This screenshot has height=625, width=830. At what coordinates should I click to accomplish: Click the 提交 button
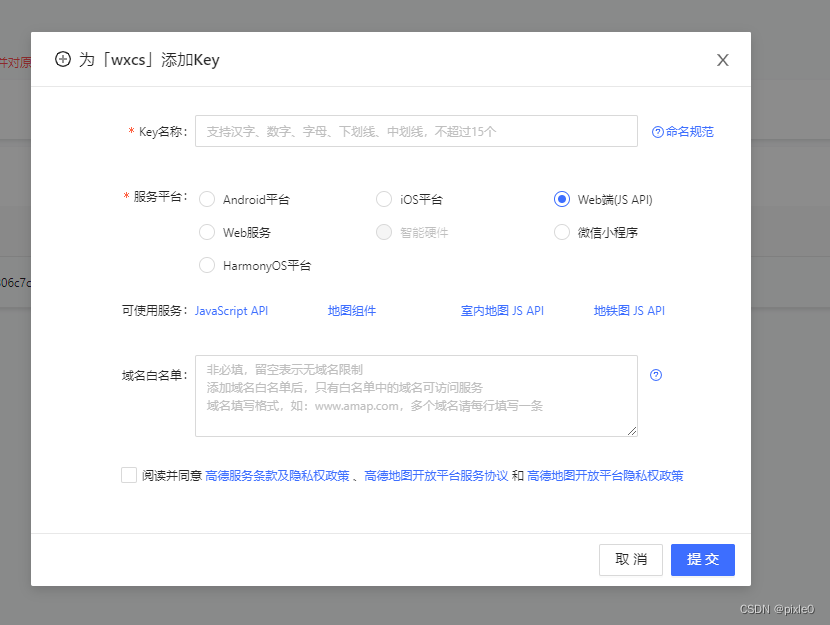tap(703, 560)
